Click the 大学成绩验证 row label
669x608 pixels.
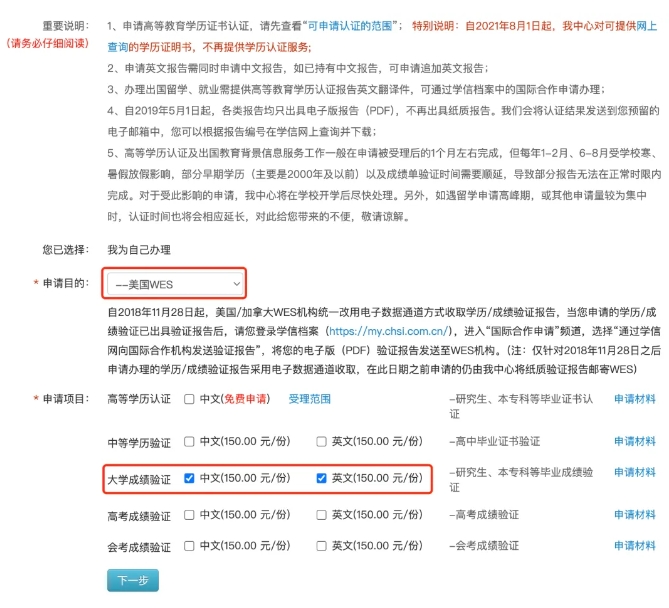coord(139,480)
